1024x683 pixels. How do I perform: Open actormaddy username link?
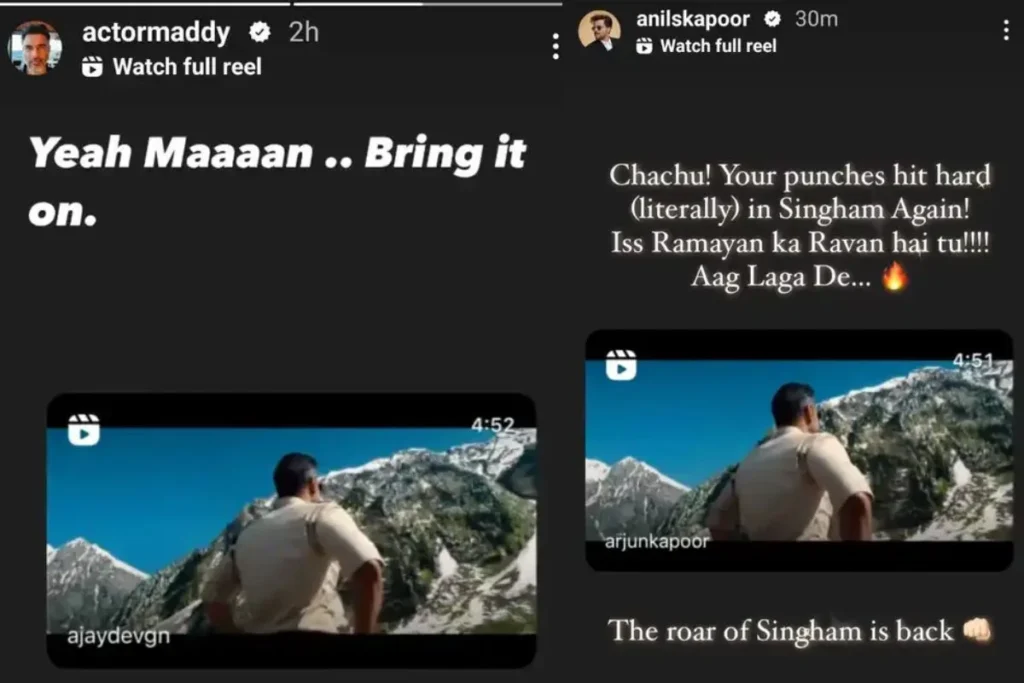pos(155,32)
